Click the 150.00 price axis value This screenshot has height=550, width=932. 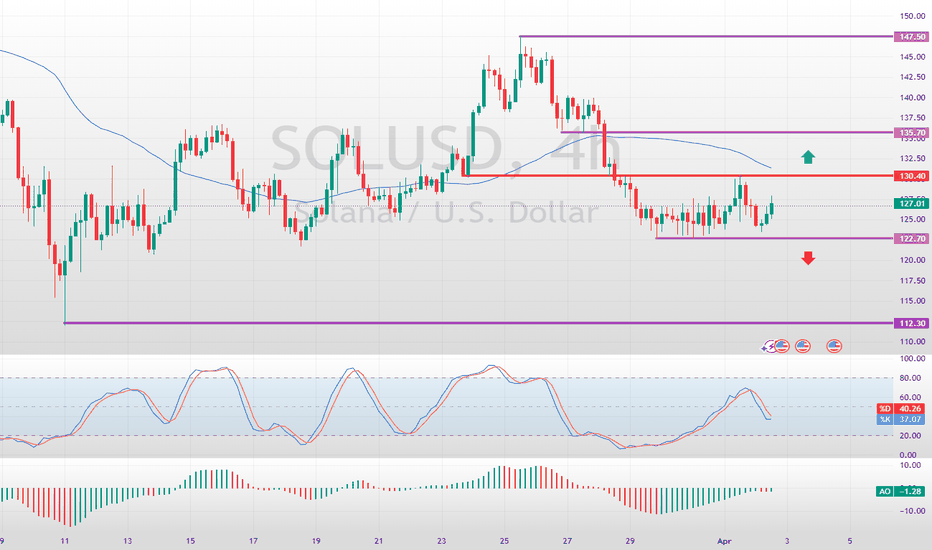click(912, 16)
